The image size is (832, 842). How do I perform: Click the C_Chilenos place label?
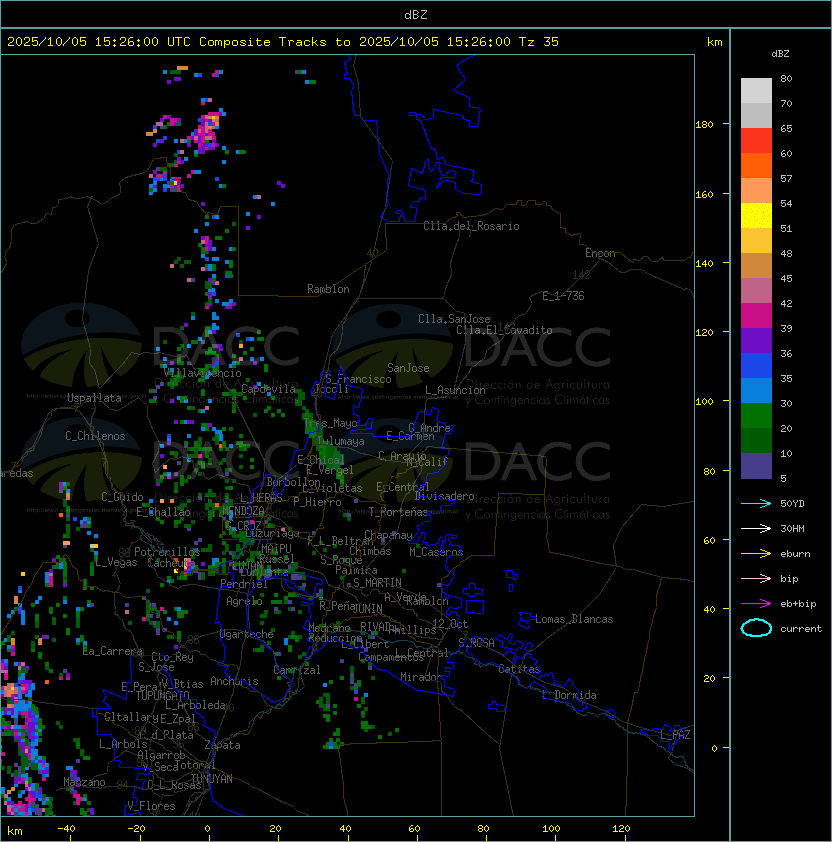coord(95,436)
